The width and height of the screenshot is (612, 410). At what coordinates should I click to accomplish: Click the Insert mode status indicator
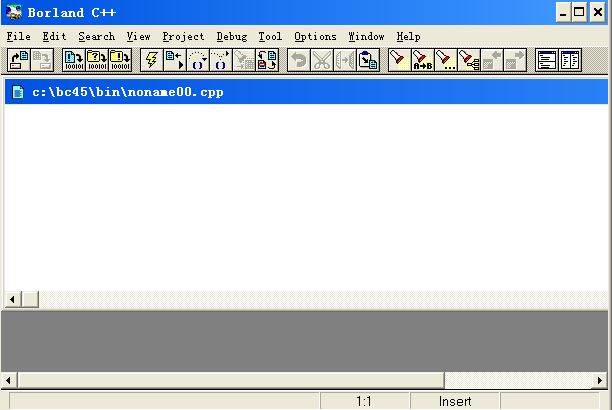pos(455,401)
